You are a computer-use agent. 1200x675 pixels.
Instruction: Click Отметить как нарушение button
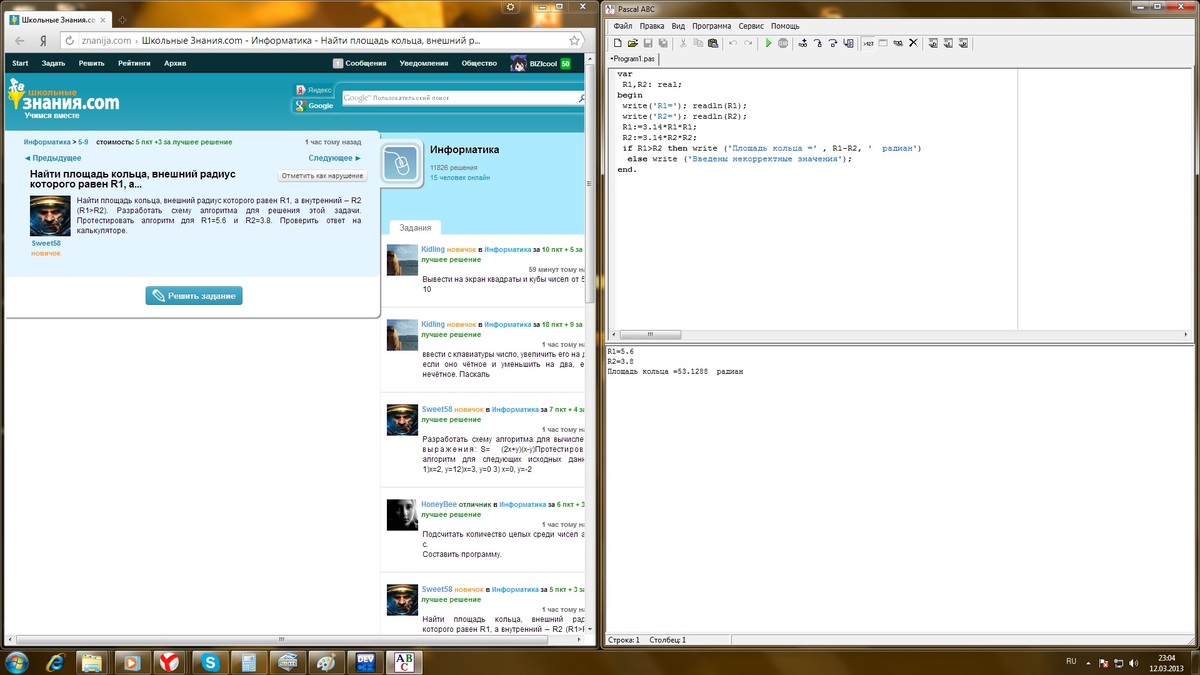[322, 176]
